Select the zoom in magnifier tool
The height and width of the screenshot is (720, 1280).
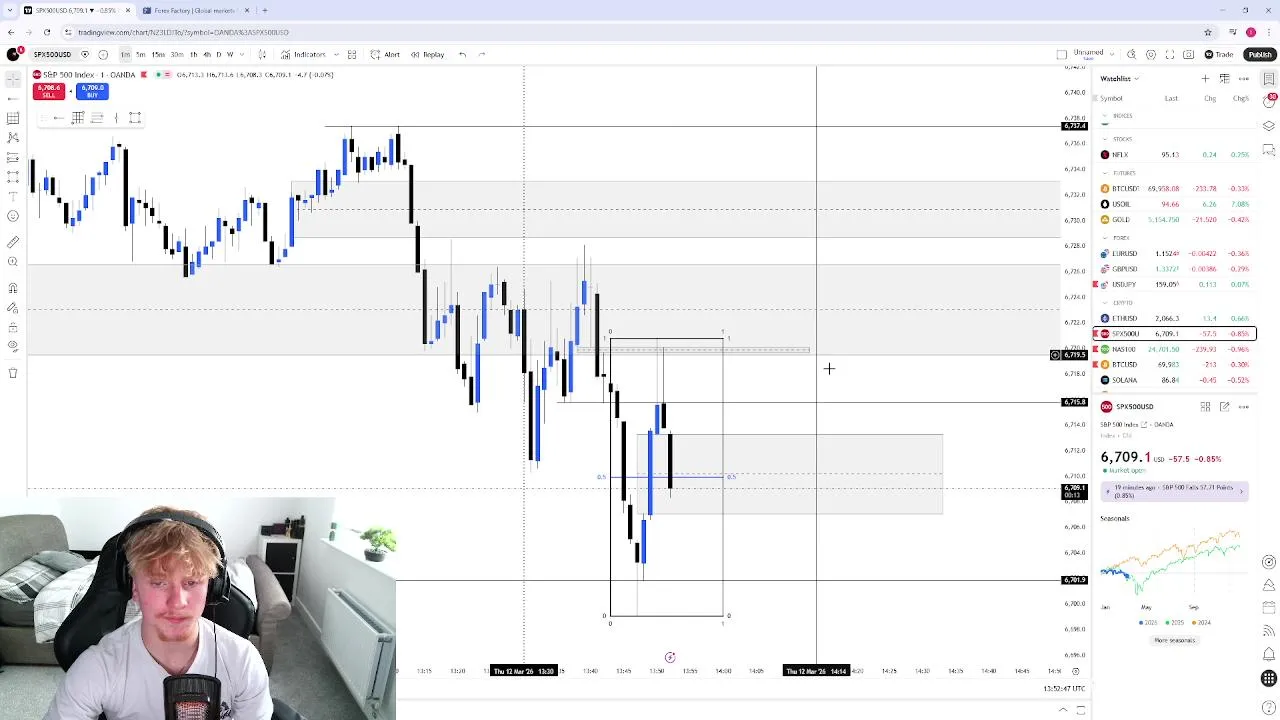(x=13, y=262)
